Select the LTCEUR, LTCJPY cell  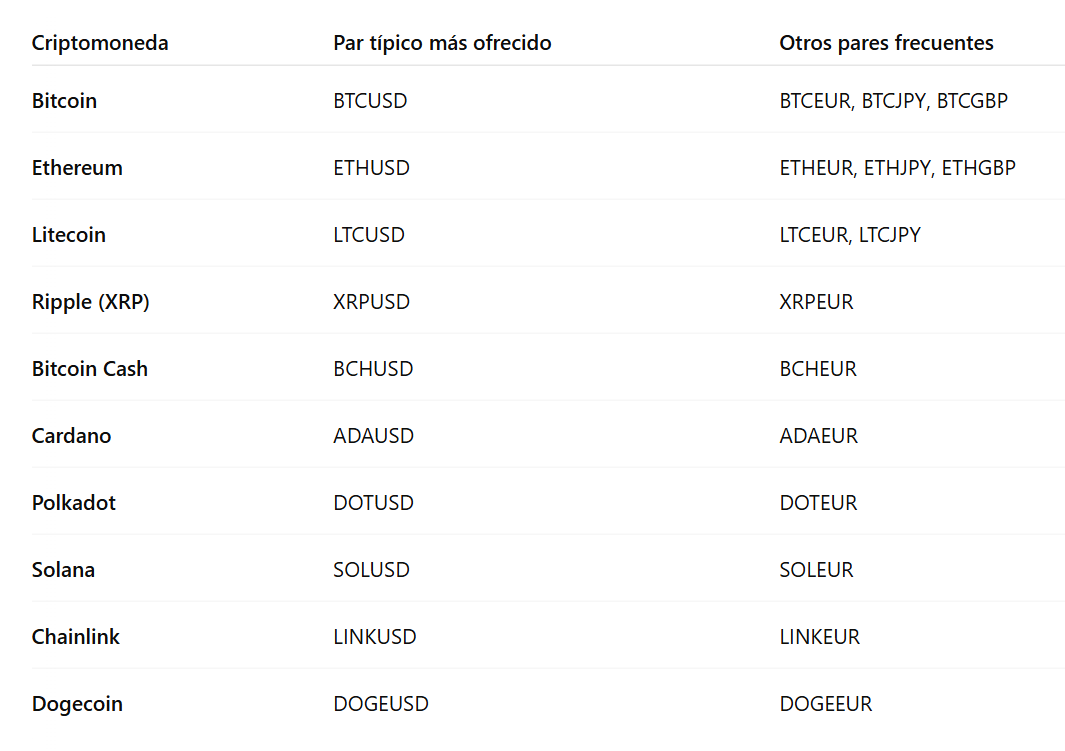pyautogui.click(x=850, y=235)
